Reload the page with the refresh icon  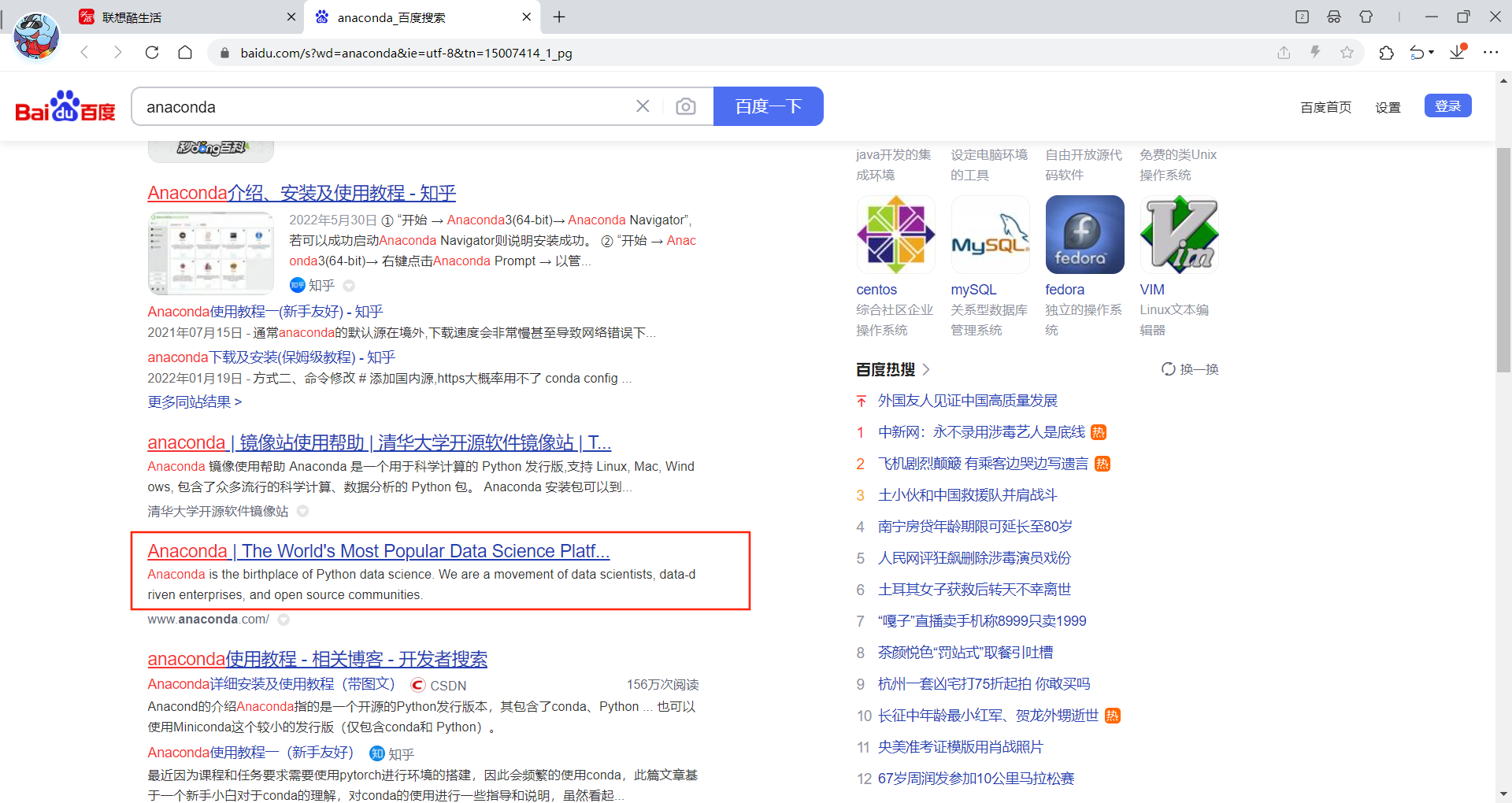[152, 53]
